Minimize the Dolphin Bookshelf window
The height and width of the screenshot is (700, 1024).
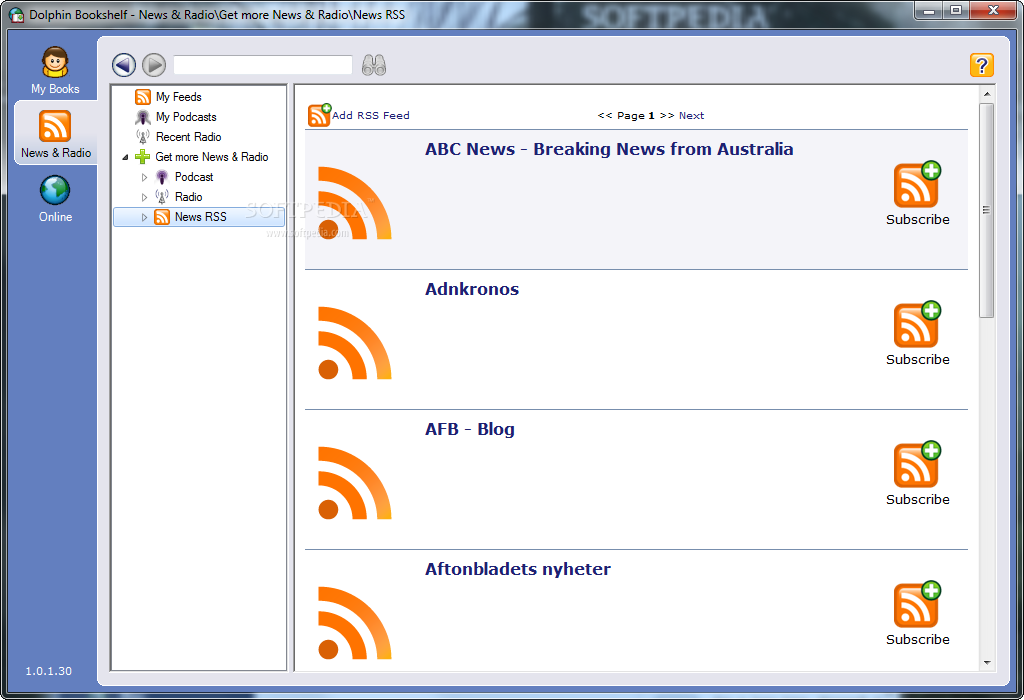pos(929,10)
